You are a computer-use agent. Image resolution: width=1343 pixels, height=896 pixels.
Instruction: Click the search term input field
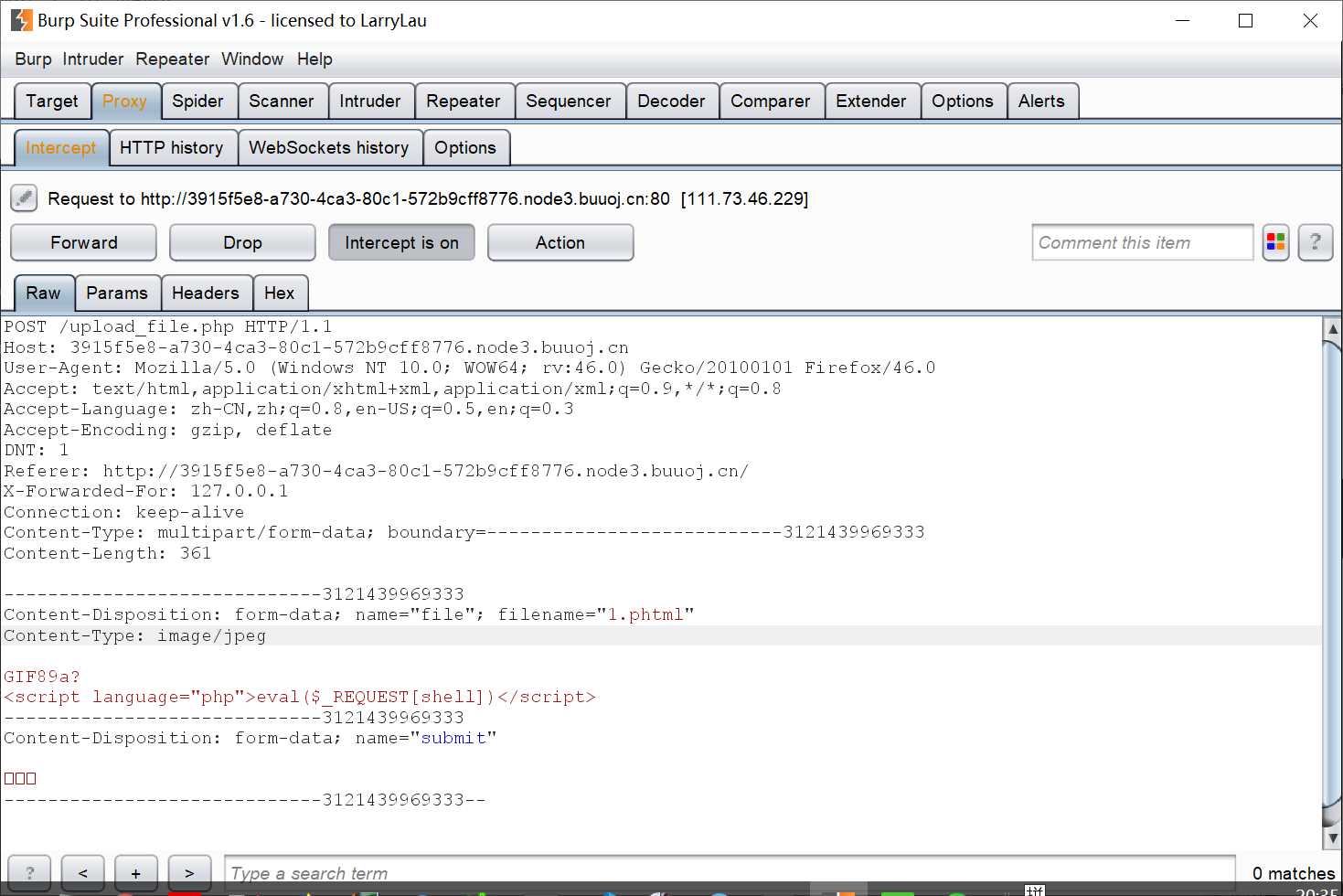(x=730, y=873)
